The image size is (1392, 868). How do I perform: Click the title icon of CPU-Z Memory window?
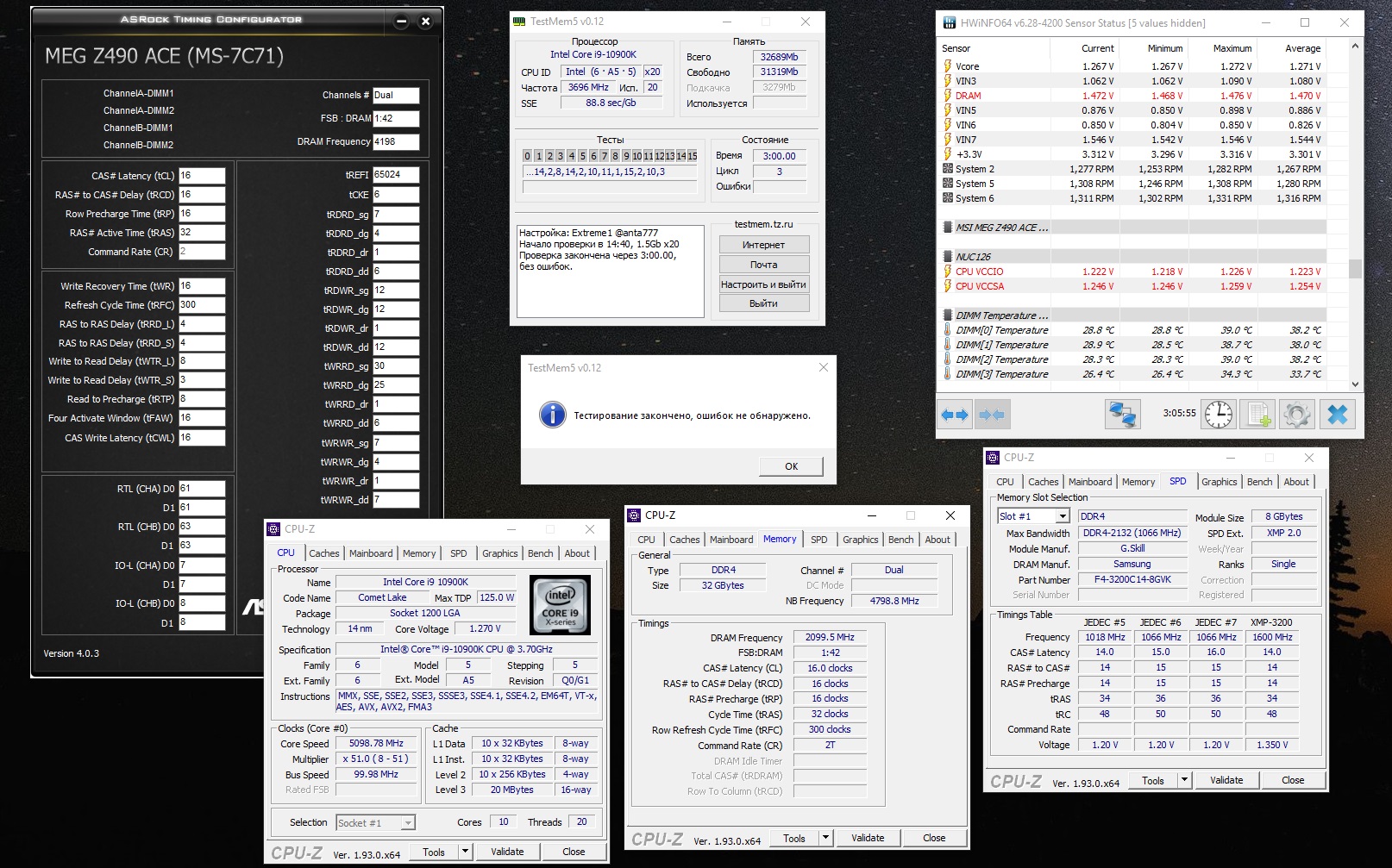[634, 515]
